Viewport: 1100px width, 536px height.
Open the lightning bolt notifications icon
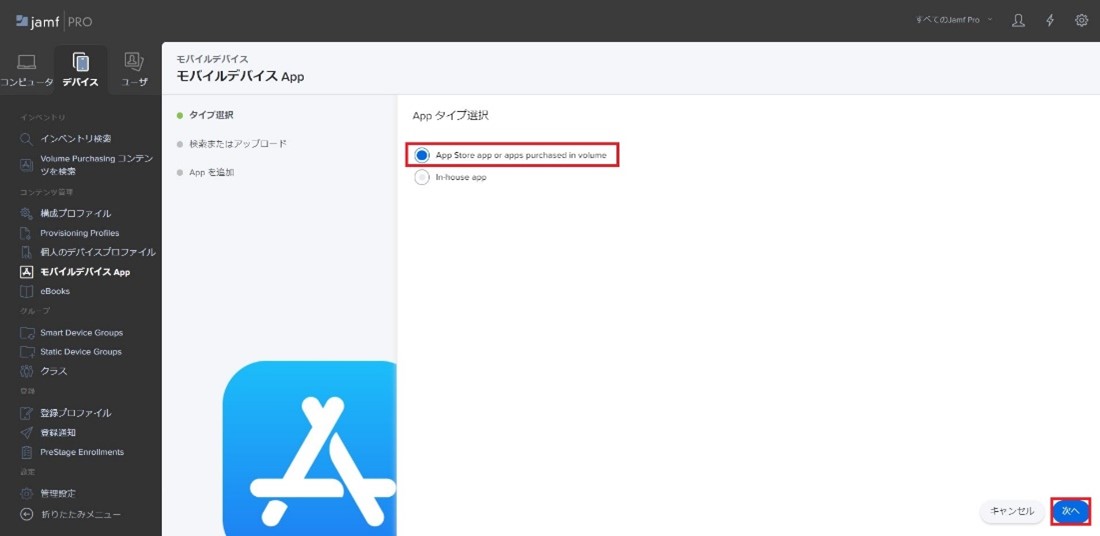[x=1050, y=20]
